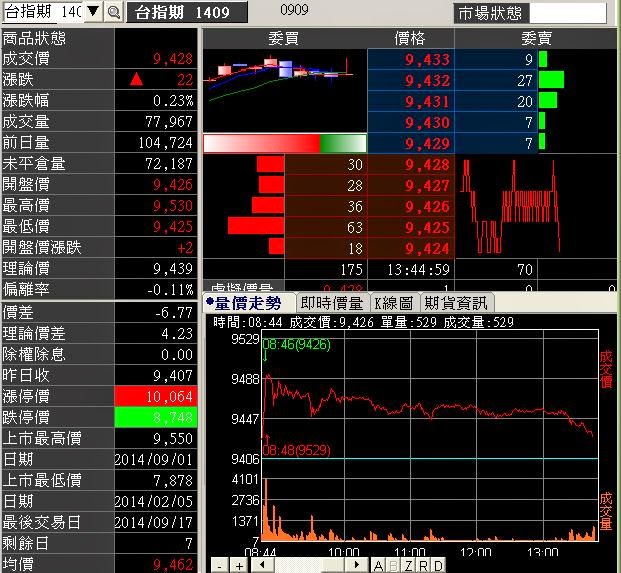
Task: Click ask quantity 27 cell
Action: 496,80
